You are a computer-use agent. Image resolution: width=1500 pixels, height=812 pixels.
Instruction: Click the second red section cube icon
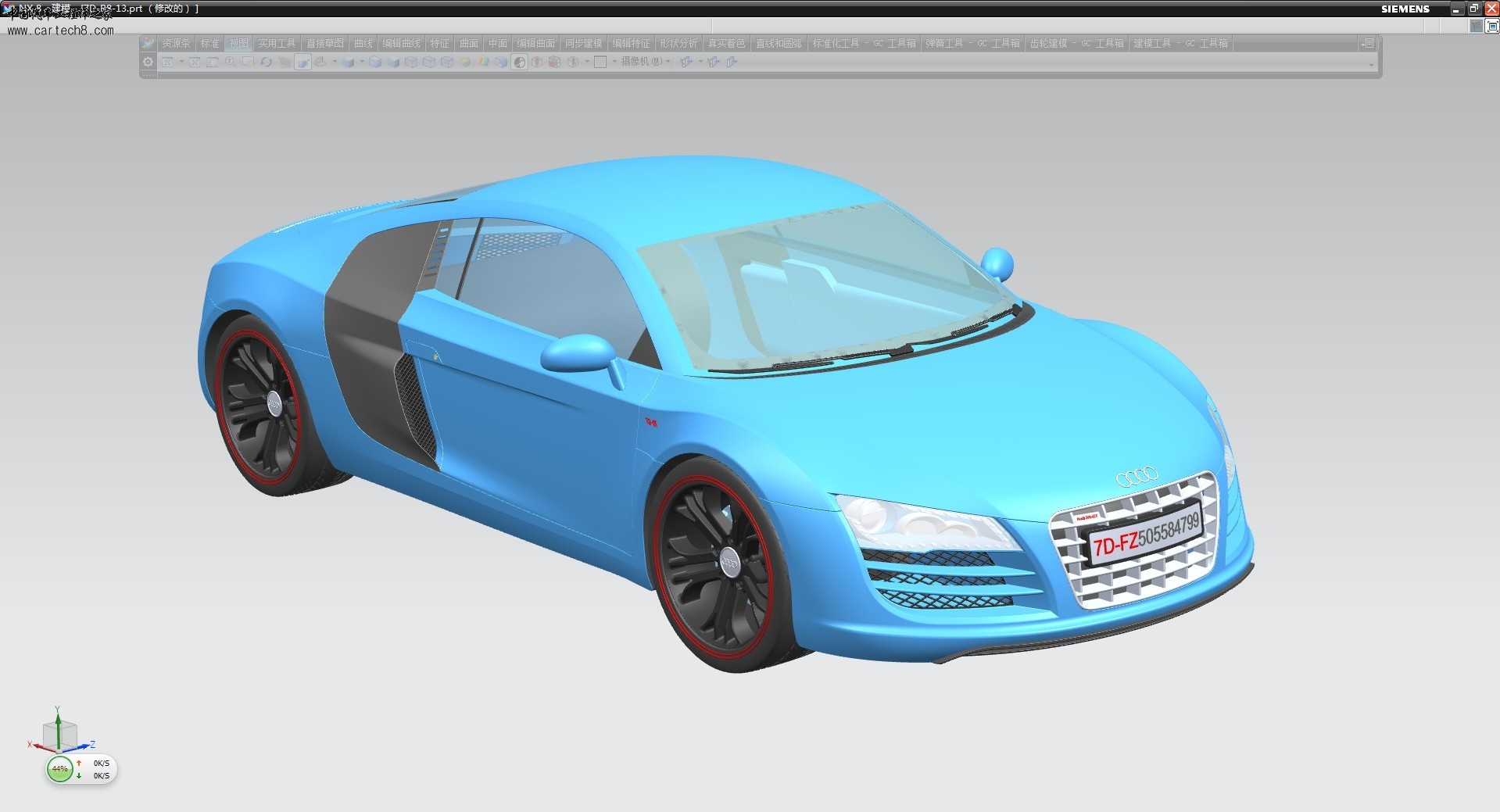coord(554,62)
